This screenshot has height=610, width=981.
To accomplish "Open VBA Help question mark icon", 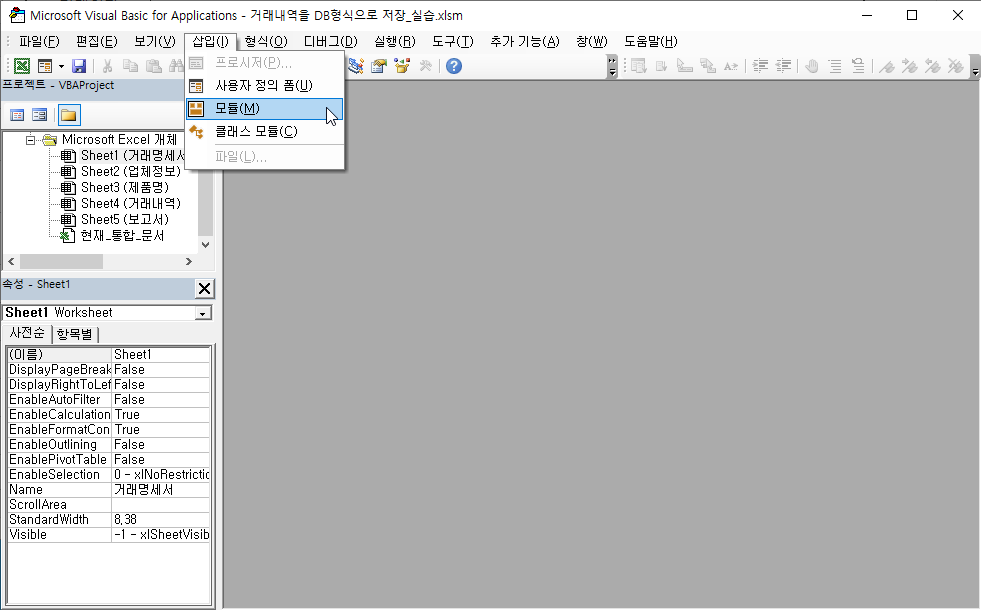I will (454, 66).
